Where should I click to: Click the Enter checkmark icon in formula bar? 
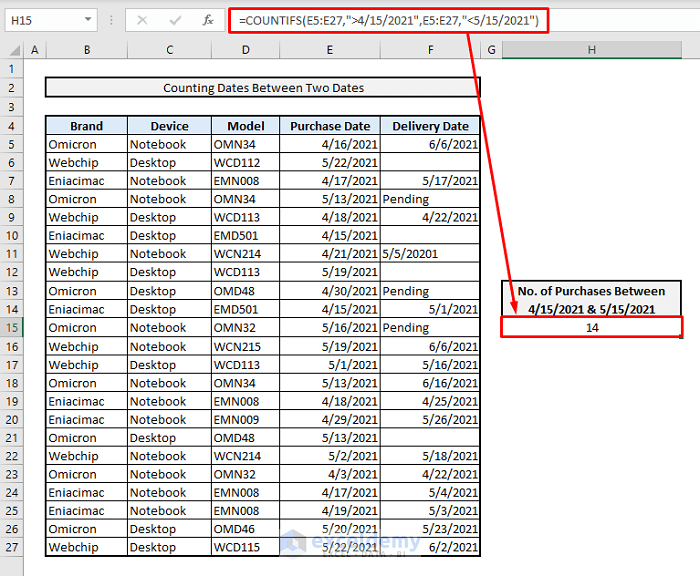pyautogui.click(x=175, y=20)
